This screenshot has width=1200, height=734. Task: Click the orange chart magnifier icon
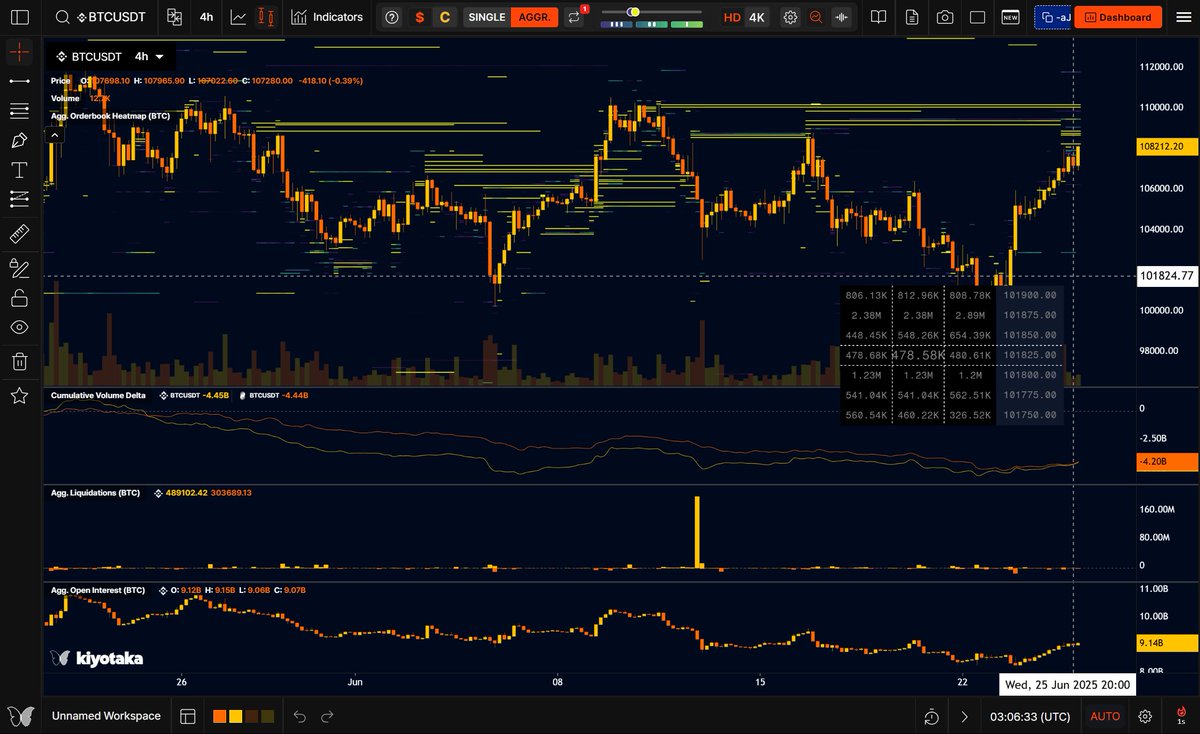(817, 17)
